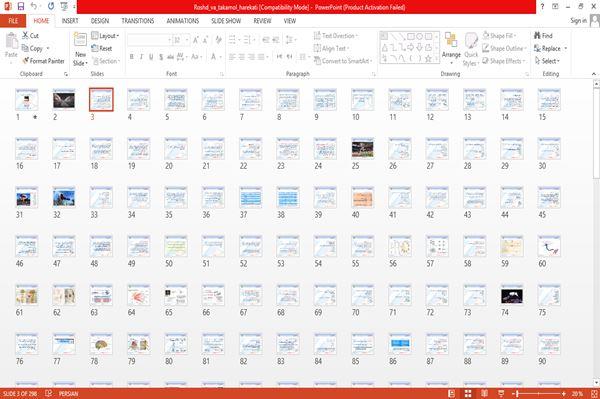
Task: Apply bold formatting
Action: 132,57
